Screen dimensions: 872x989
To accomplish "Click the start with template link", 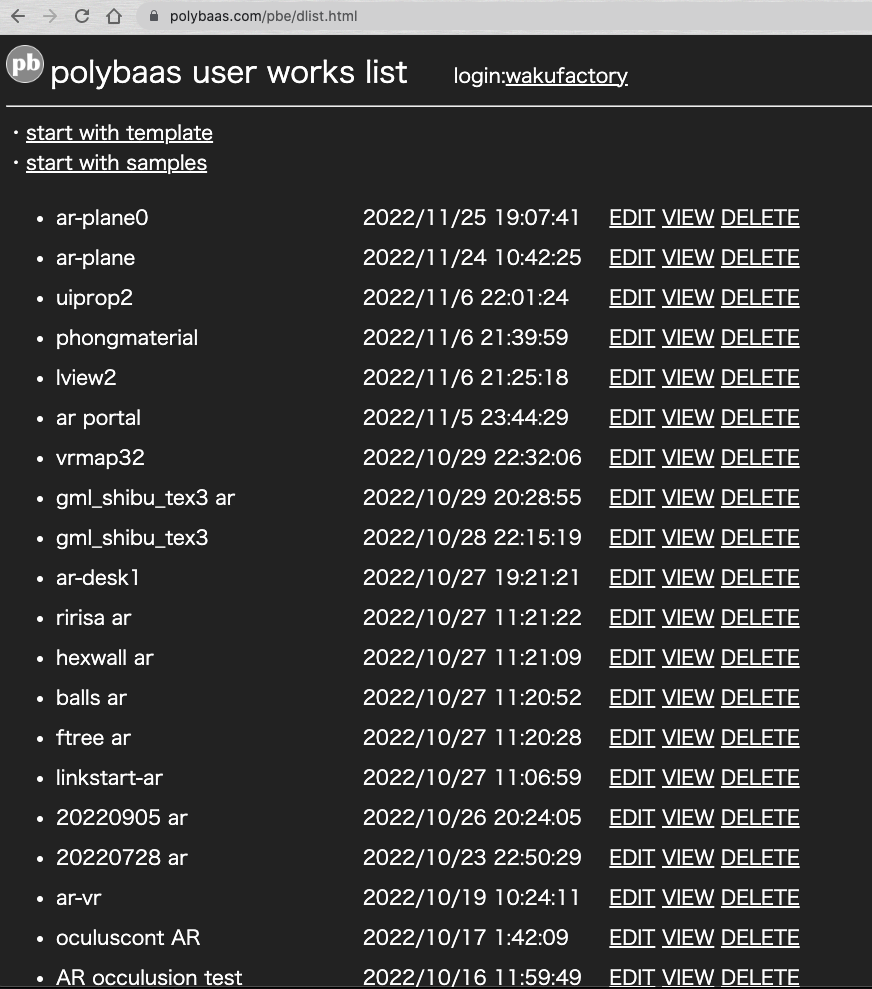I will (x=119, y=132).
